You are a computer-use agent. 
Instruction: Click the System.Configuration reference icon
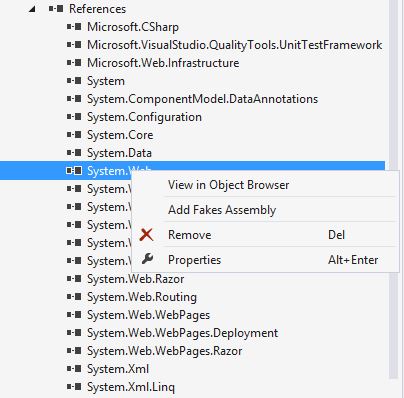click(74, 117)
